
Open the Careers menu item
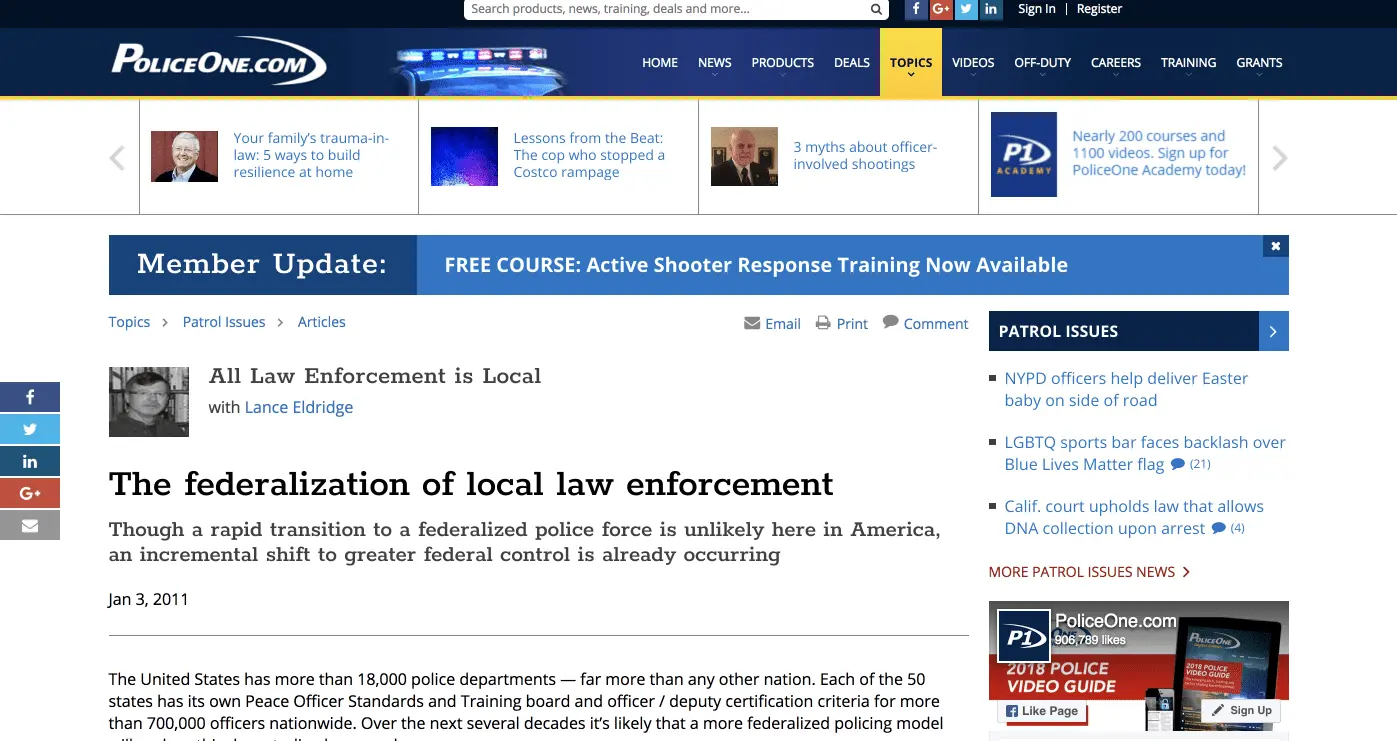tap(1115, 63)
